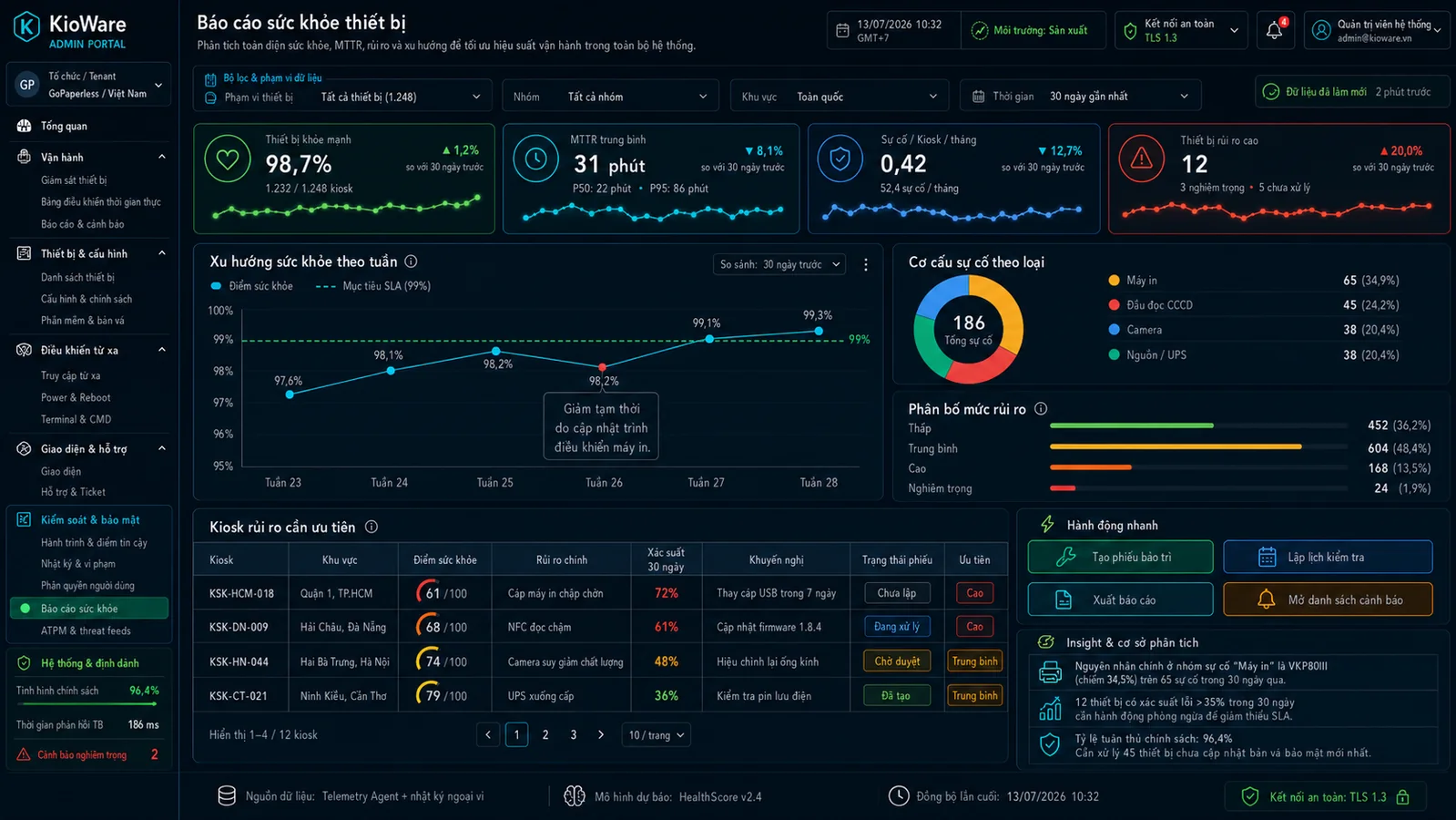Select Hỗ trợ & Ticket sidebar item
The height and width of the screenshot is (820, 1456).
coord(73,492)
